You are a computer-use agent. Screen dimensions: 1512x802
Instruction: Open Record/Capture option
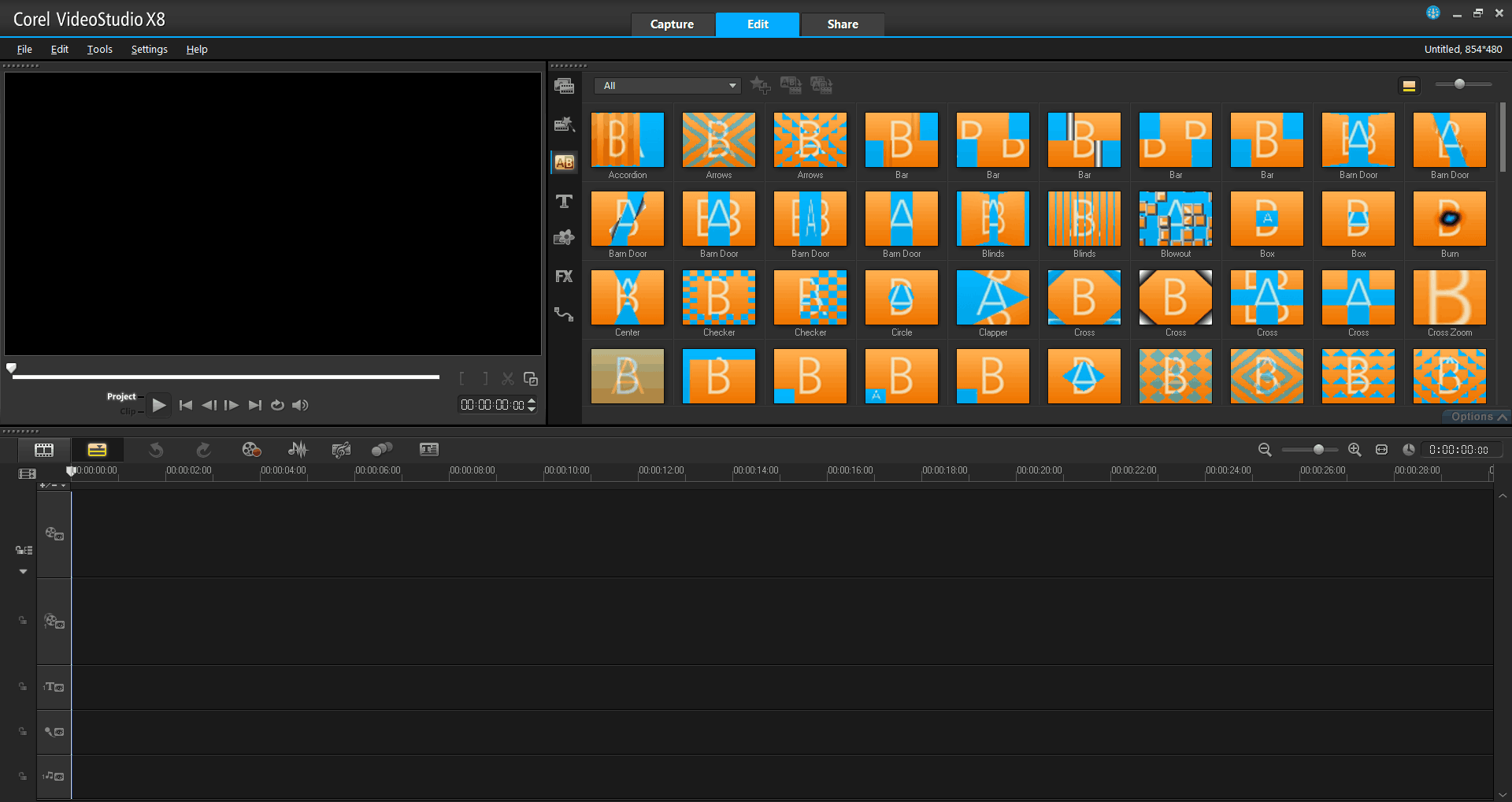click(251, 450)
